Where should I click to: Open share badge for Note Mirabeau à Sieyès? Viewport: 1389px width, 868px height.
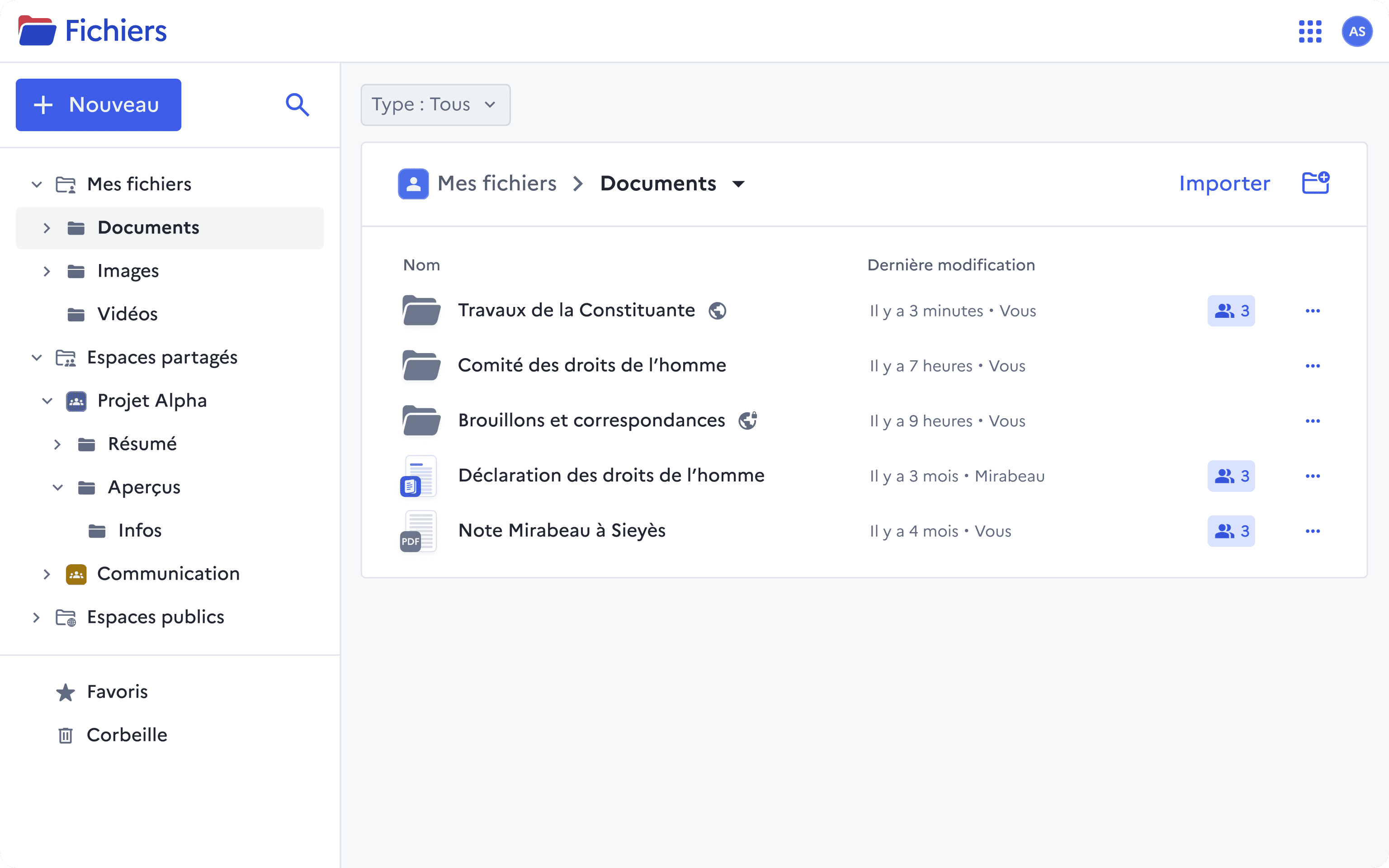pos(1231,531)
